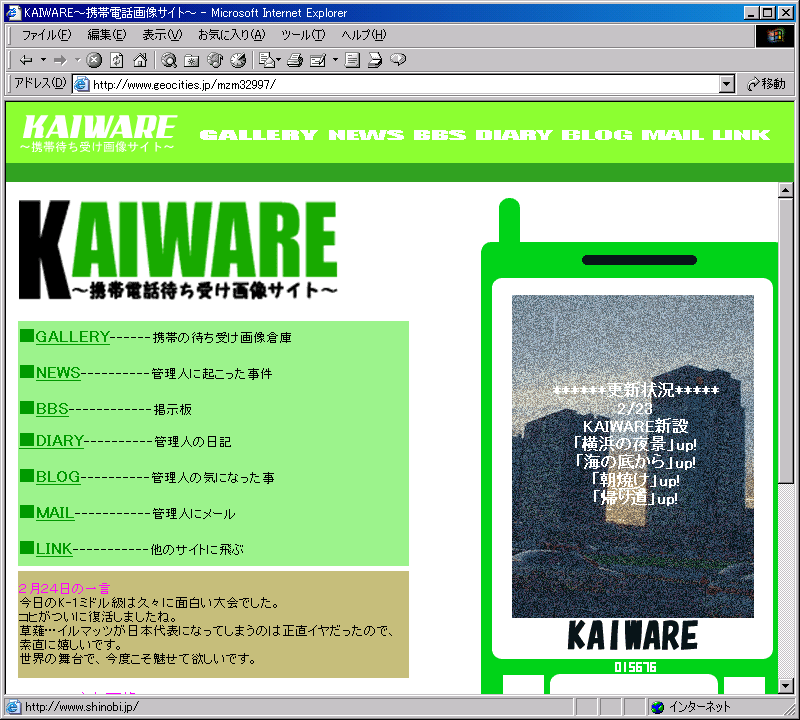Open the 表示(V) menu
This screenshot has height=720, width=800.
coord(162,35)
